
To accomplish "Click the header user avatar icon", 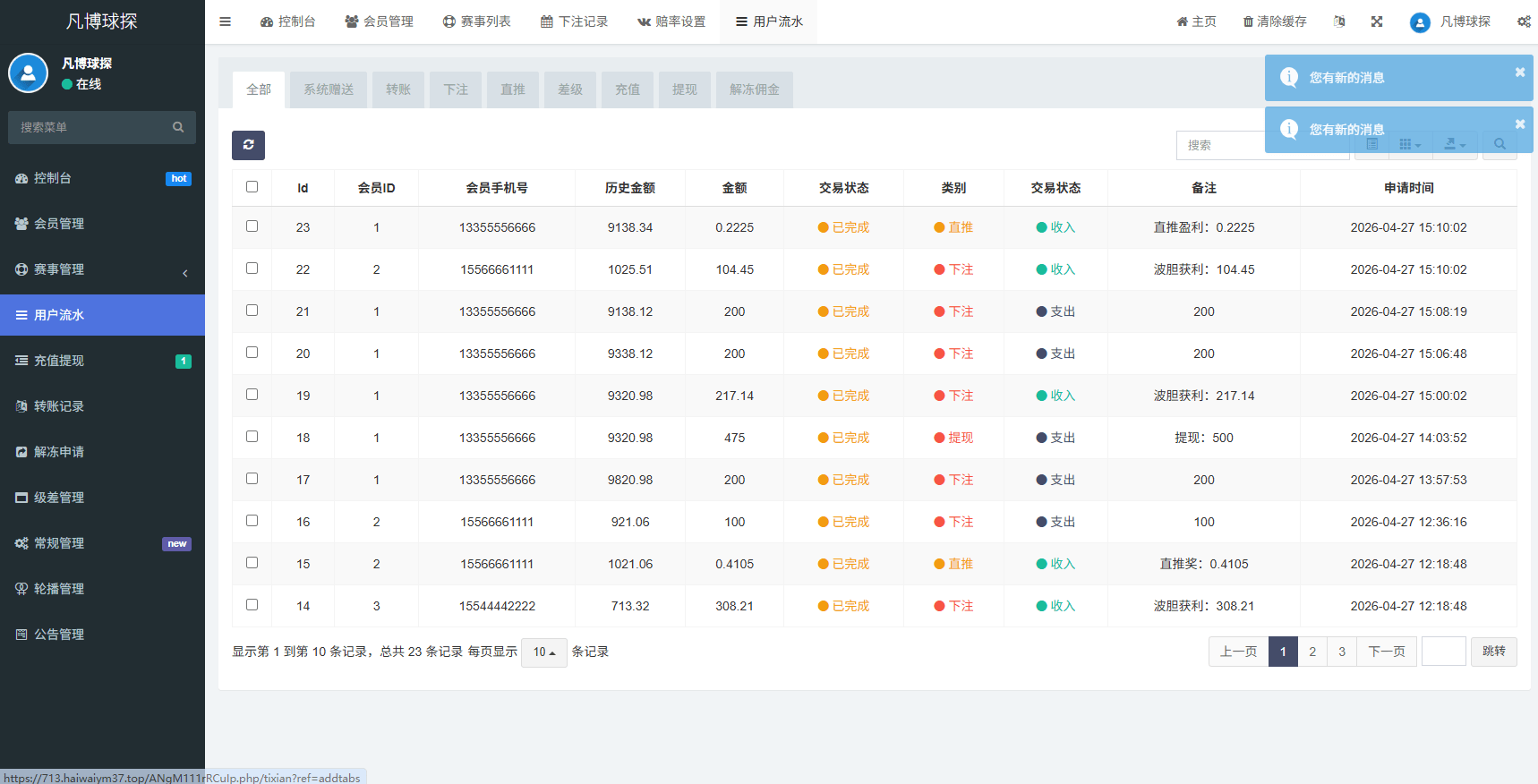I will (x=1420, y=22).
